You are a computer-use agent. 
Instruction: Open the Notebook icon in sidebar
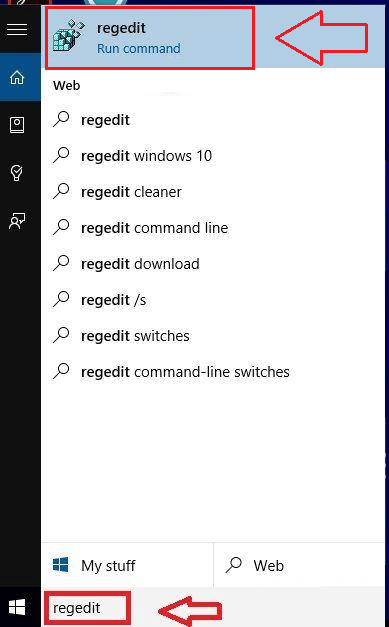[x=17, y=125]
